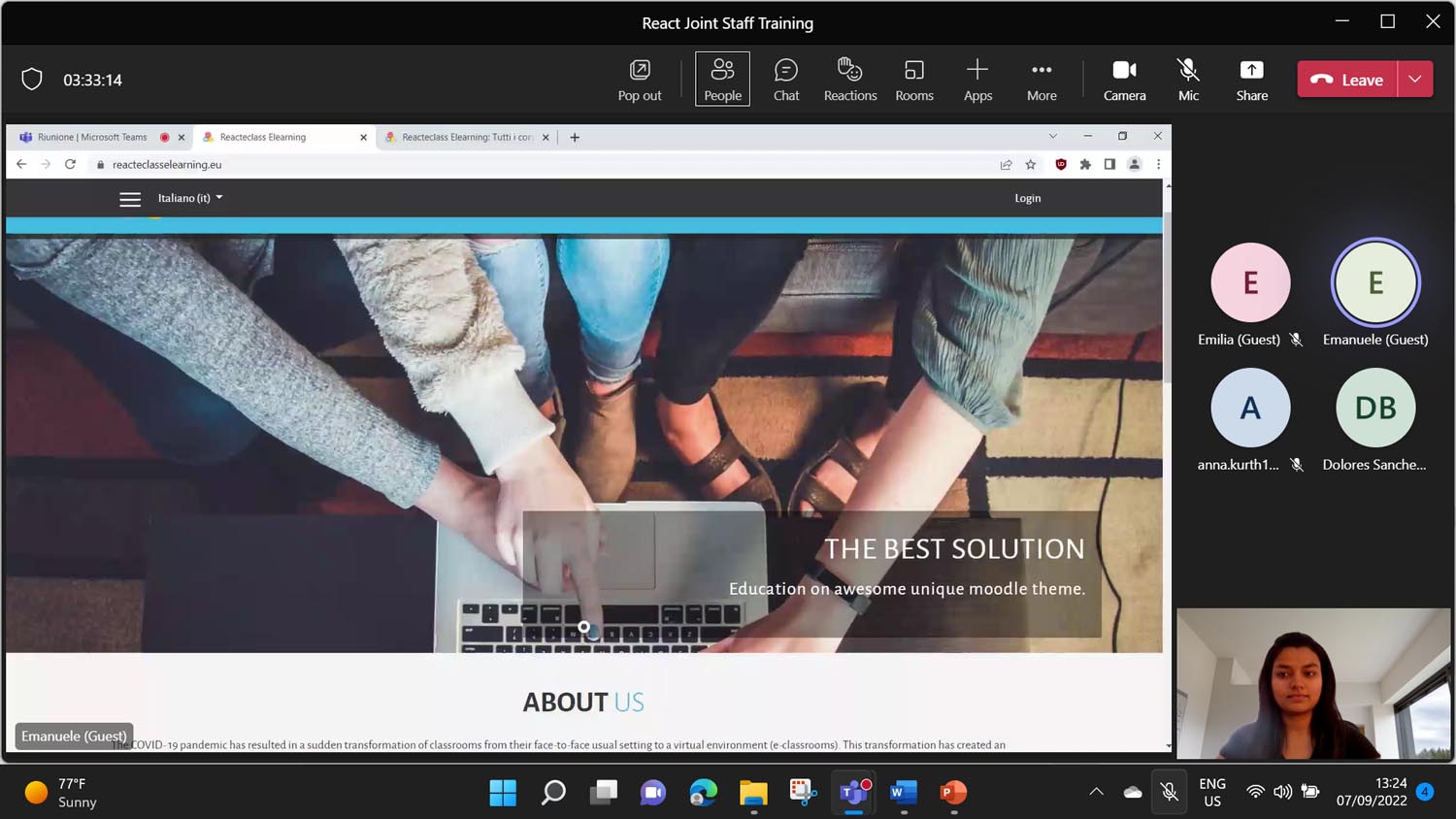
Task: Open the browser three-dot menu
Action: click(1158, 164)
